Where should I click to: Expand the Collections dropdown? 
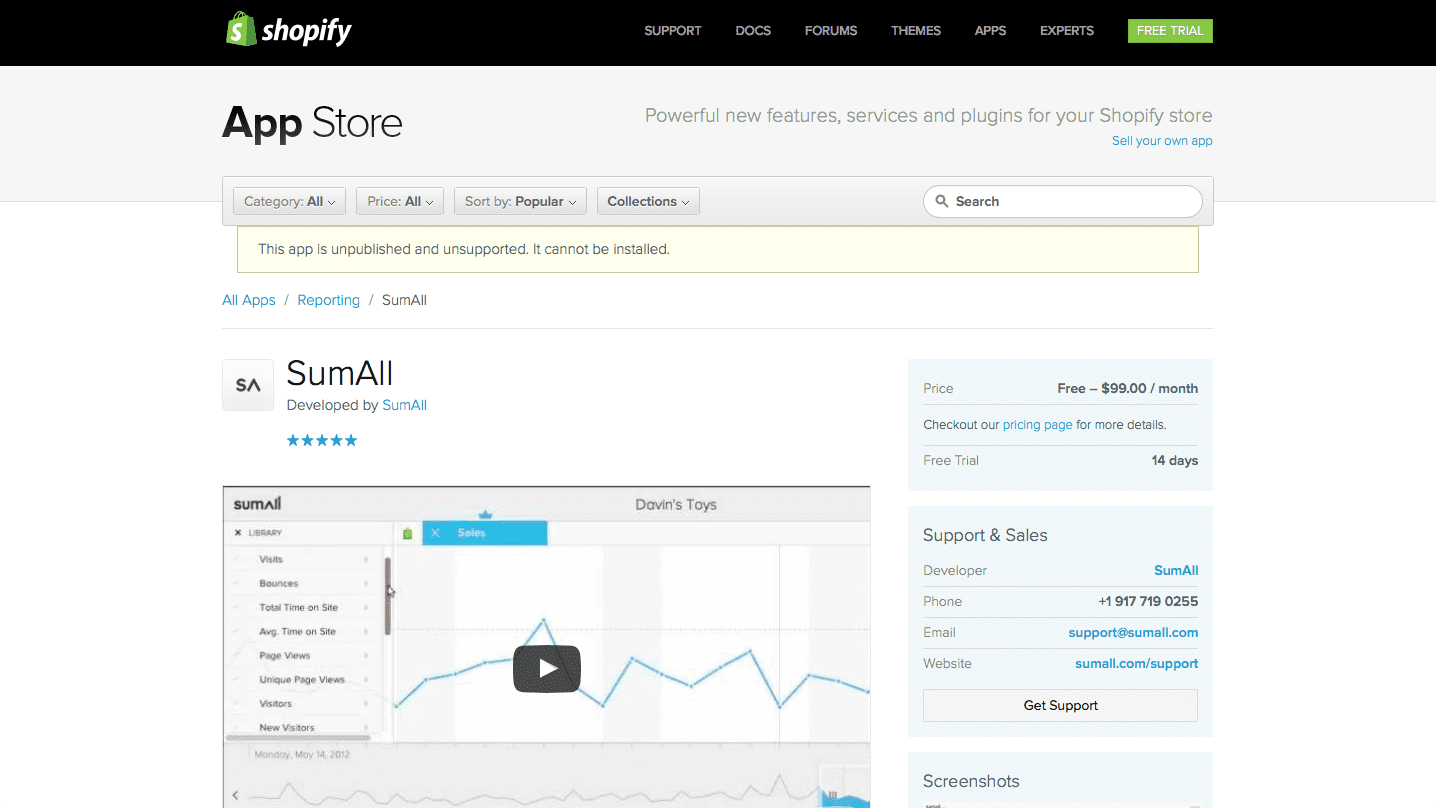(648, 201)
